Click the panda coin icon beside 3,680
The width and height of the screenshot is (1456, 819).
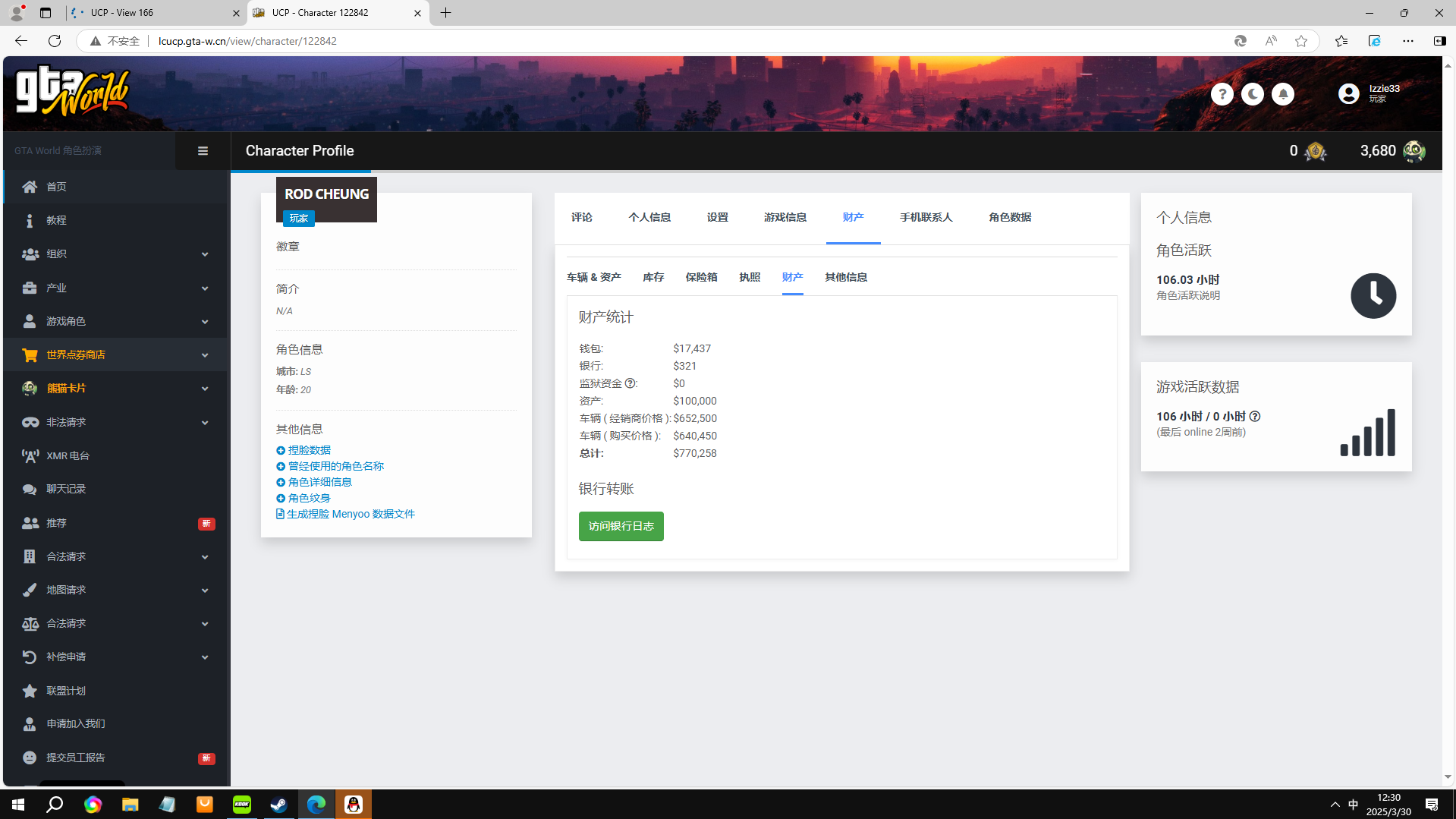click(1413, 151)
